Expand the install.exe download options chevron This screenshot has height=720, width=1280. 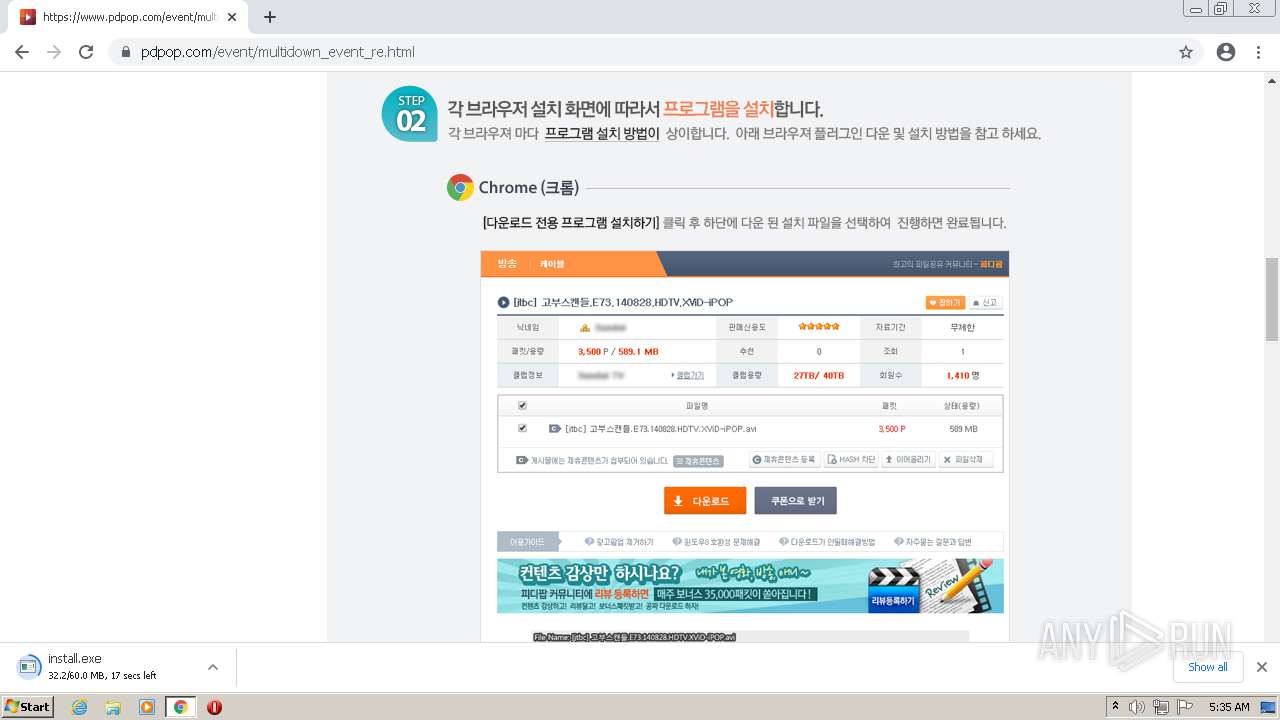[212, 667]
